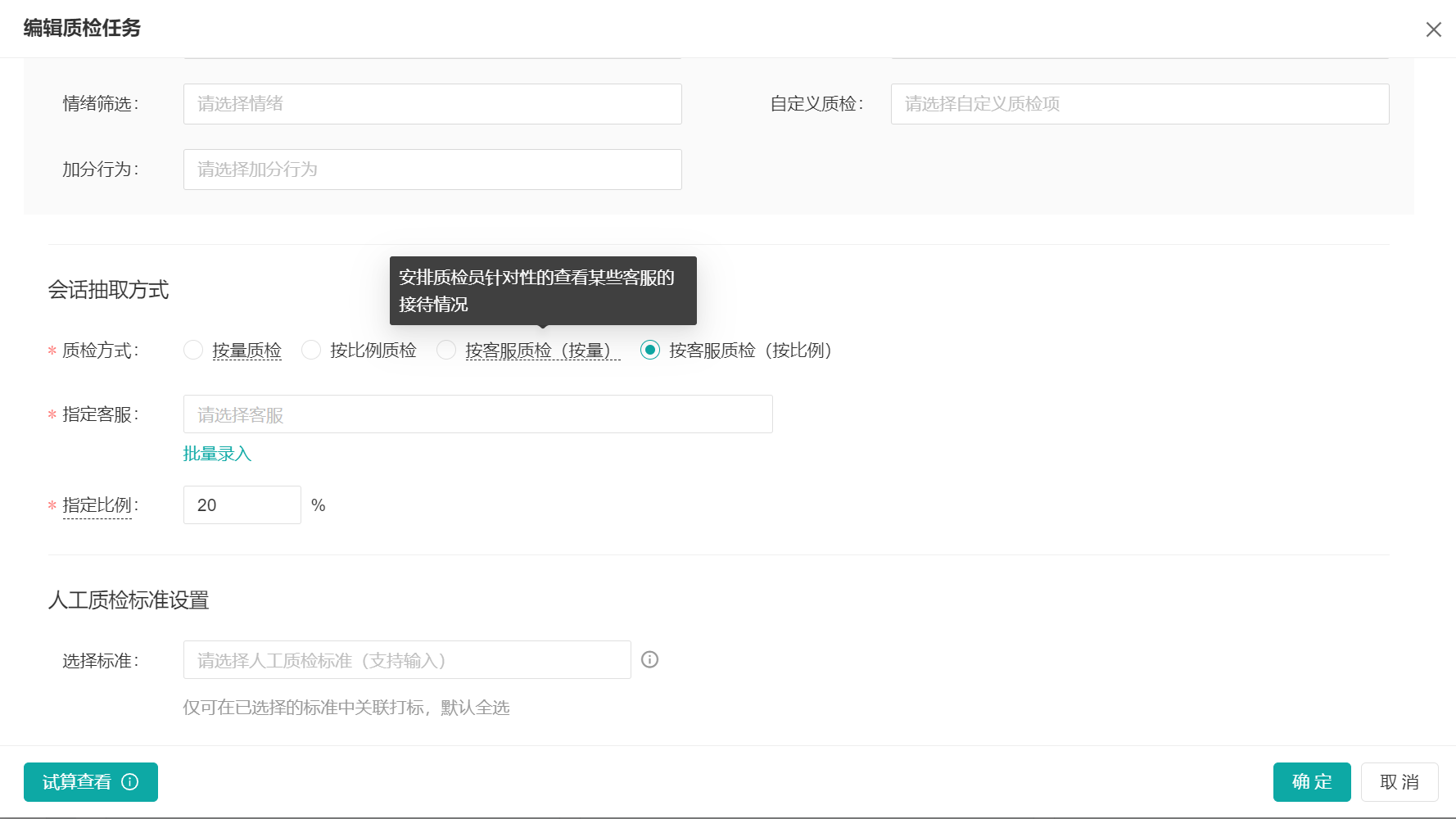Click the 指定比例 underlined label
Screen dimensions: 1456x819
pos(97,505)
